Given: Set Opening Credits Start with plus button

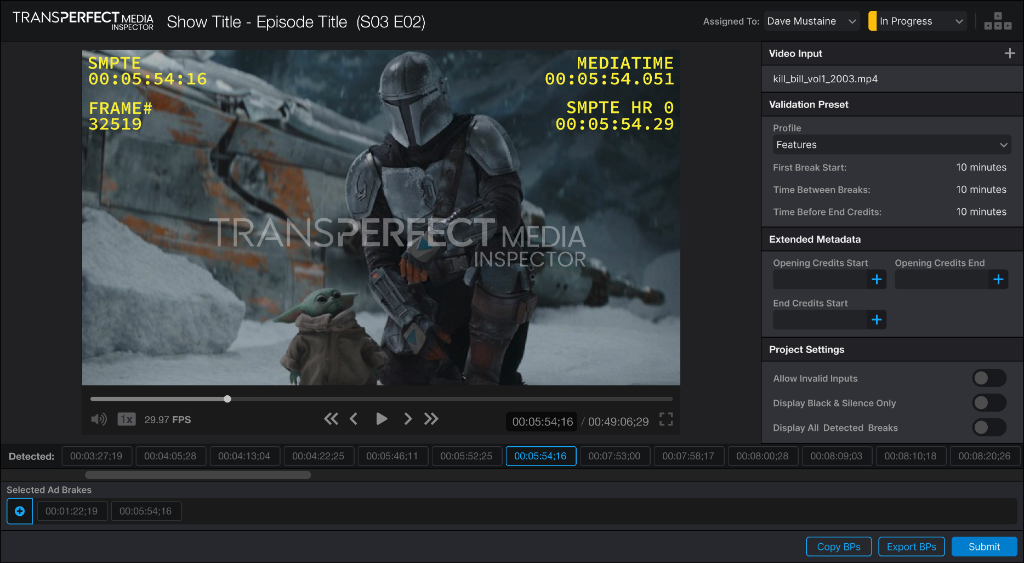Looking at the screenshot, I should point(877,280).
